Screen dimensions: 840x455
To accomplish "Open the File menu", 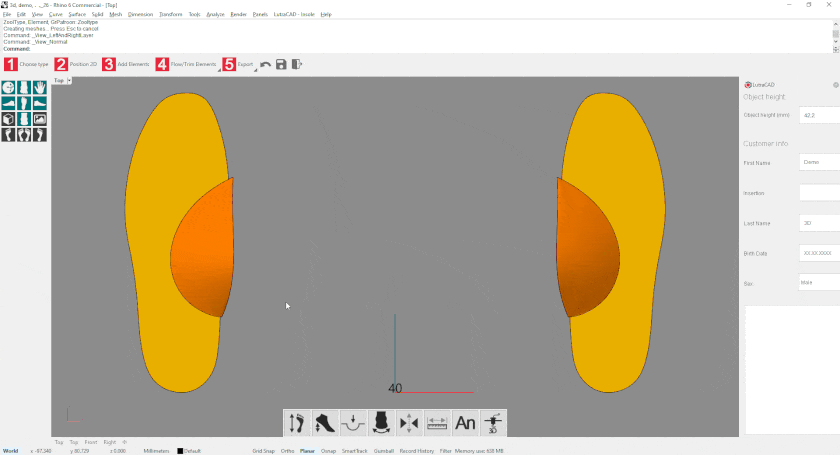I will 7,14.
